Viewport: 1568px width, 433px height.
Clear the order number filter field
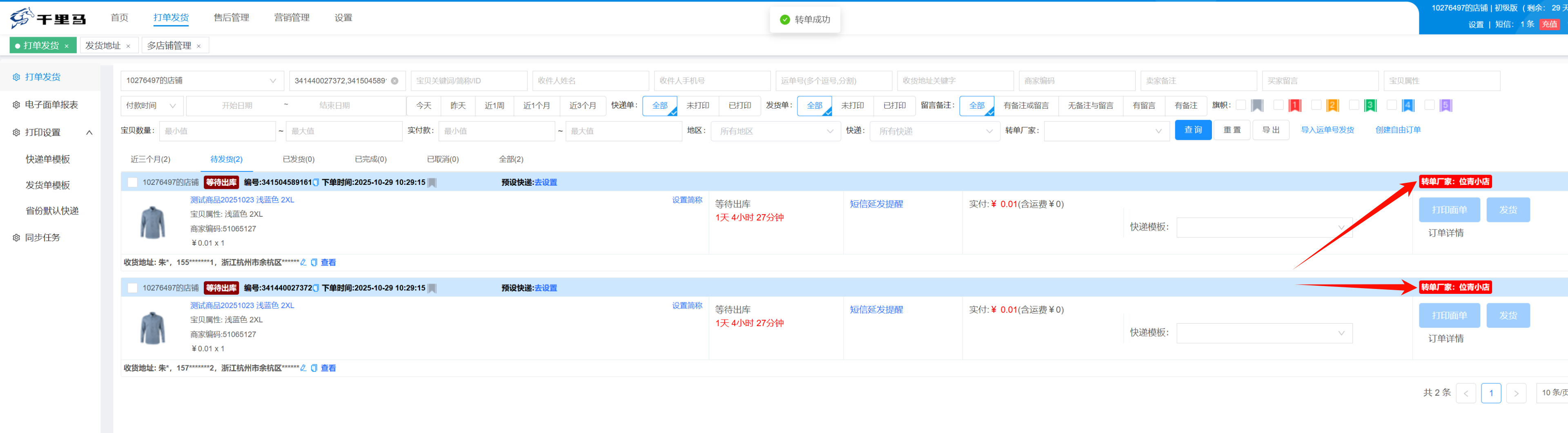(394, 81)
